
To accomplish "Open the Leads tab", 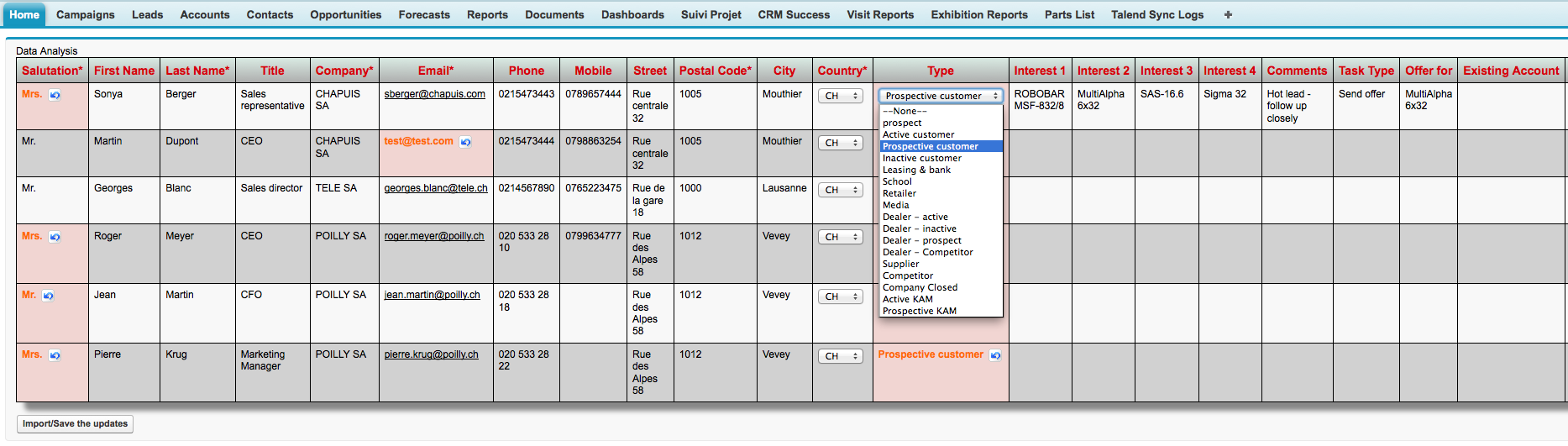I will point(148,14).
